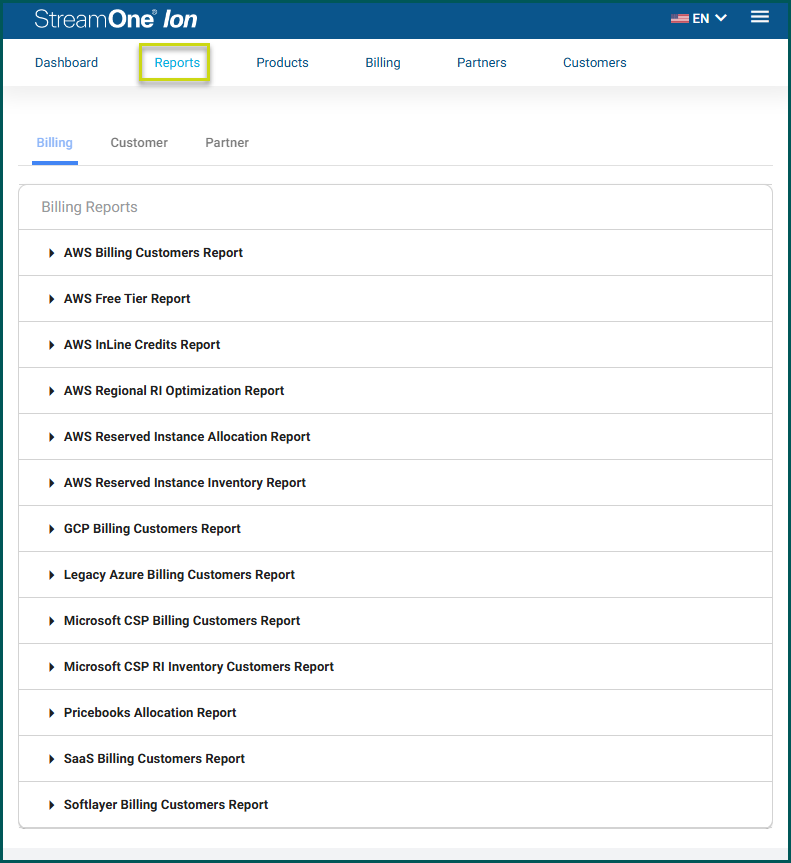Open the EN language dropdown chevron
This screenshot has height=863, width=791.
pyautogui.click(x=721, y=18)
